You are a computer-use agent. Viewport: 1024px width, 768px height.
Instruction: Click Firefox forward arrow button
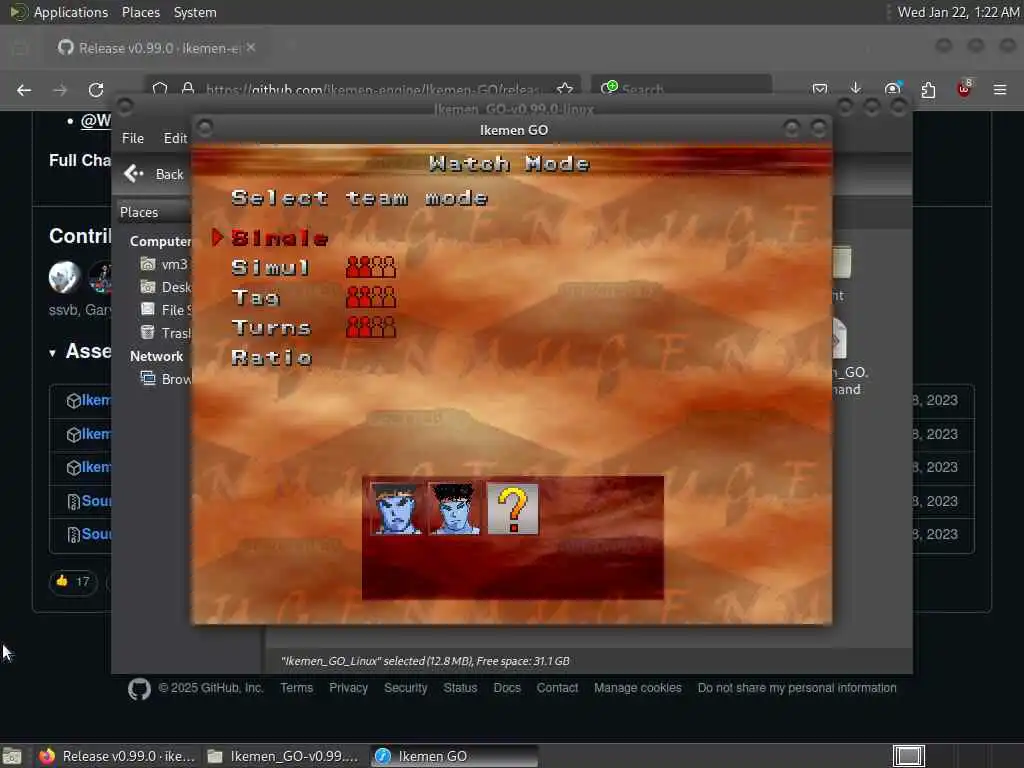point(60,90)
